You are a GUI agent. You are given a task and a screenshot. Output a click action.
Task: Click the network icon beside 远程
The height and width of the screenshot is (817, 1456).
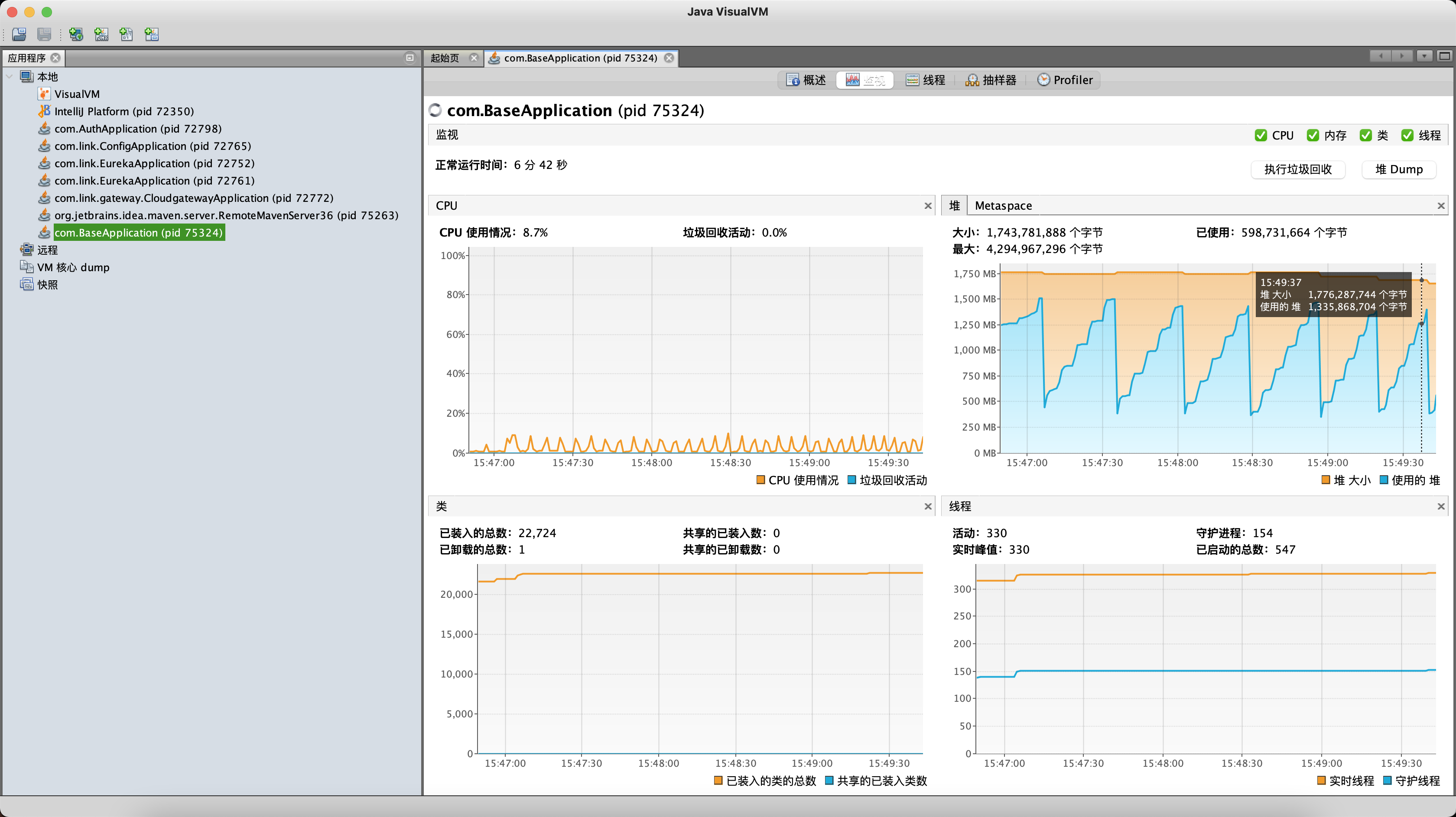(26, 250)
